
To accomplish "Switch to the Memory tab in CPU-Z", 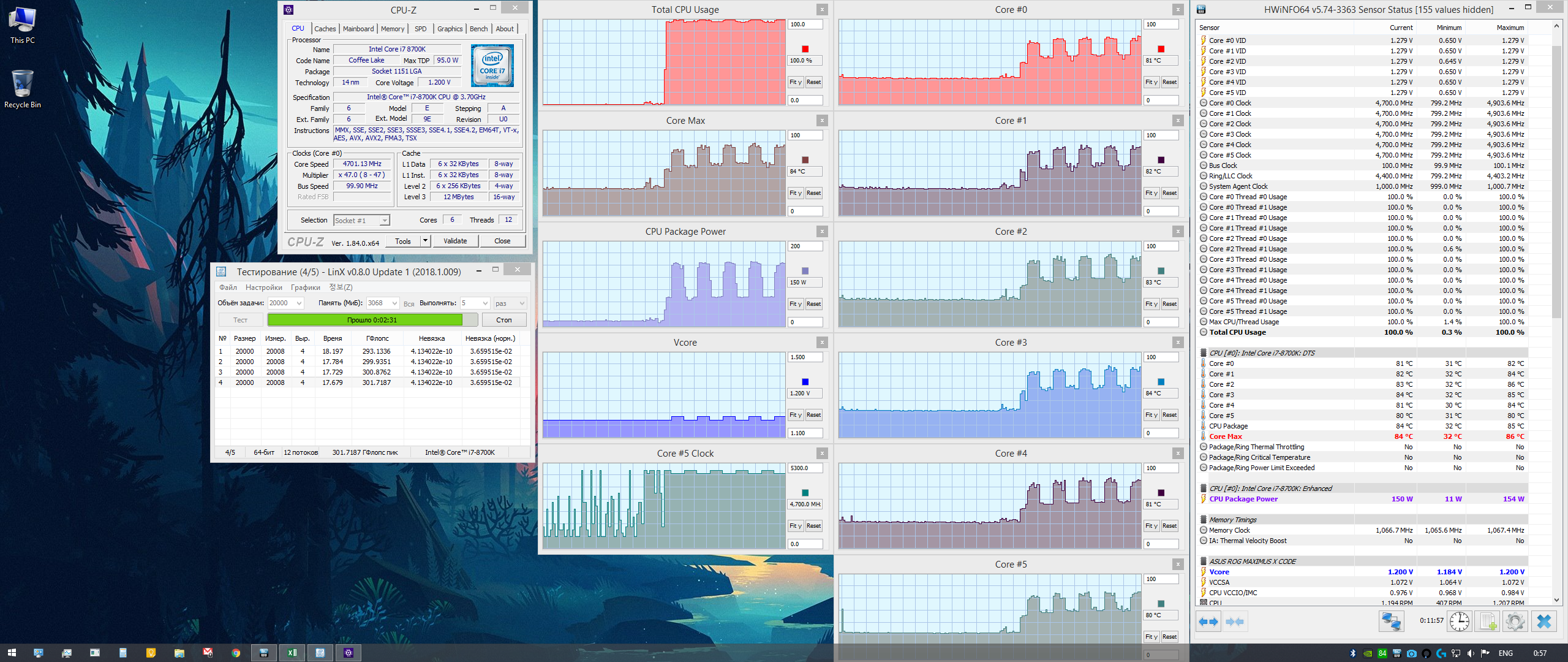I will [x=392, y=29].
